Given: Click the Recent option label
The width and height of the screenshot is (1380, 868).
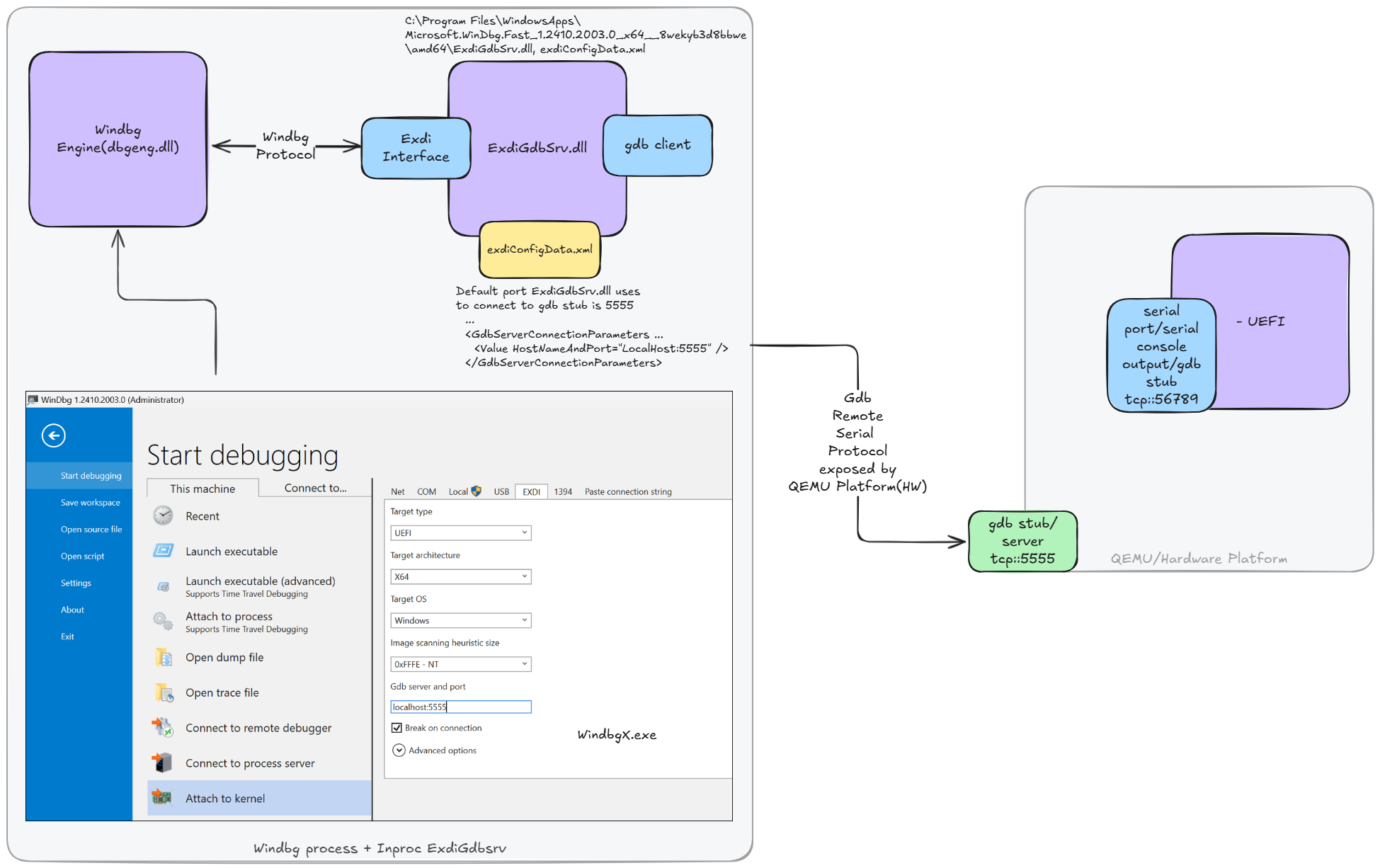Looking at the screenshot, I should (203, 516).
